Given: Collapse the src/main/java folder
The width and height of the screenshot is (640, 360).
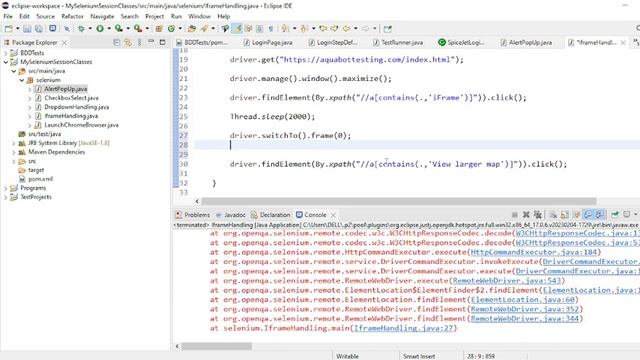Looking at the screenshot, I should pos(13,71).
